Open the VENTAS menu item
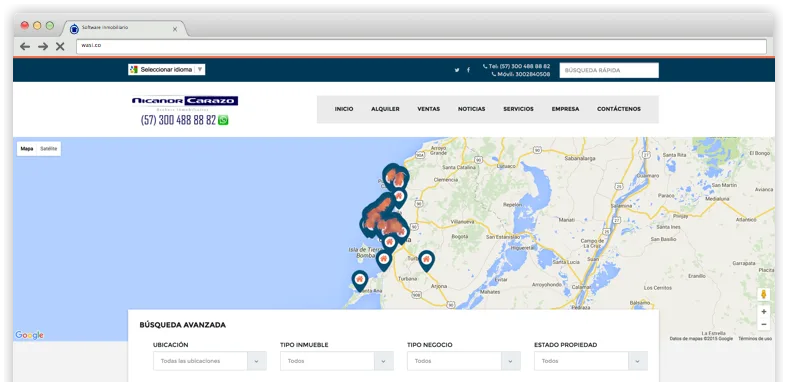Viewport: 787px width, 382px height. click(x=429, y=109)
